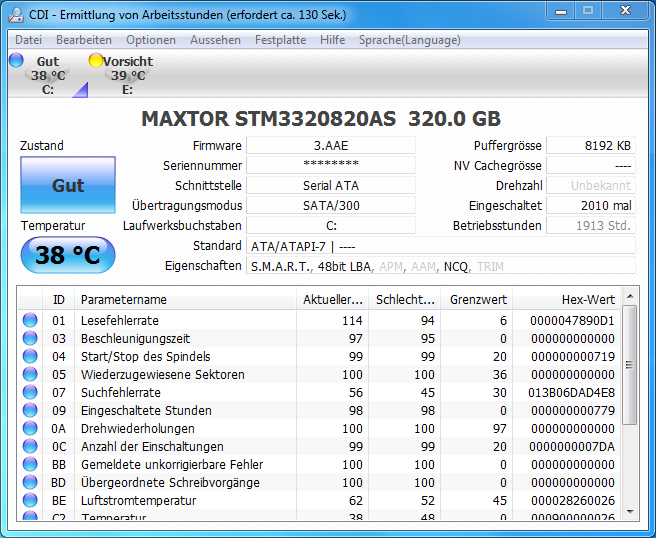Click the 38 °C temperature display

pos(68,255)
